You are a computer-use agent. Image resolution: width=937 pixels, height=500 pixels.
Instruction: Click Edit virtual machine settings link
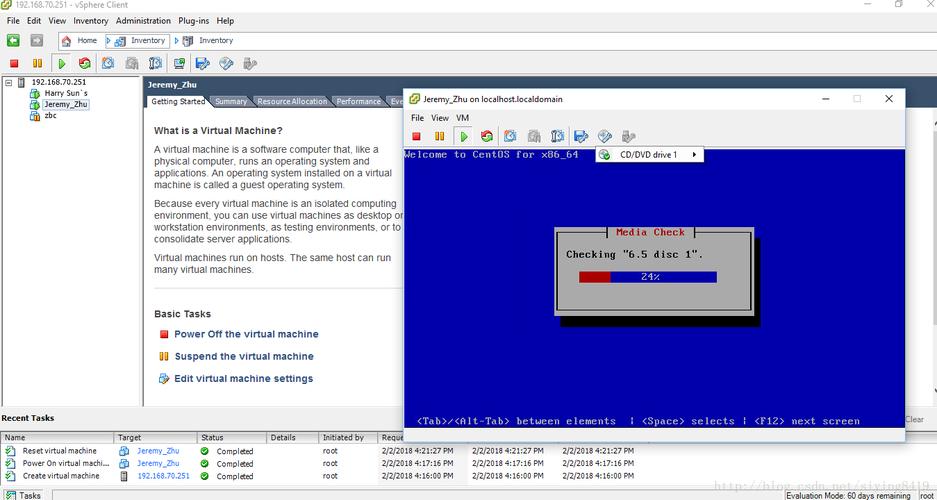[243, 378]
